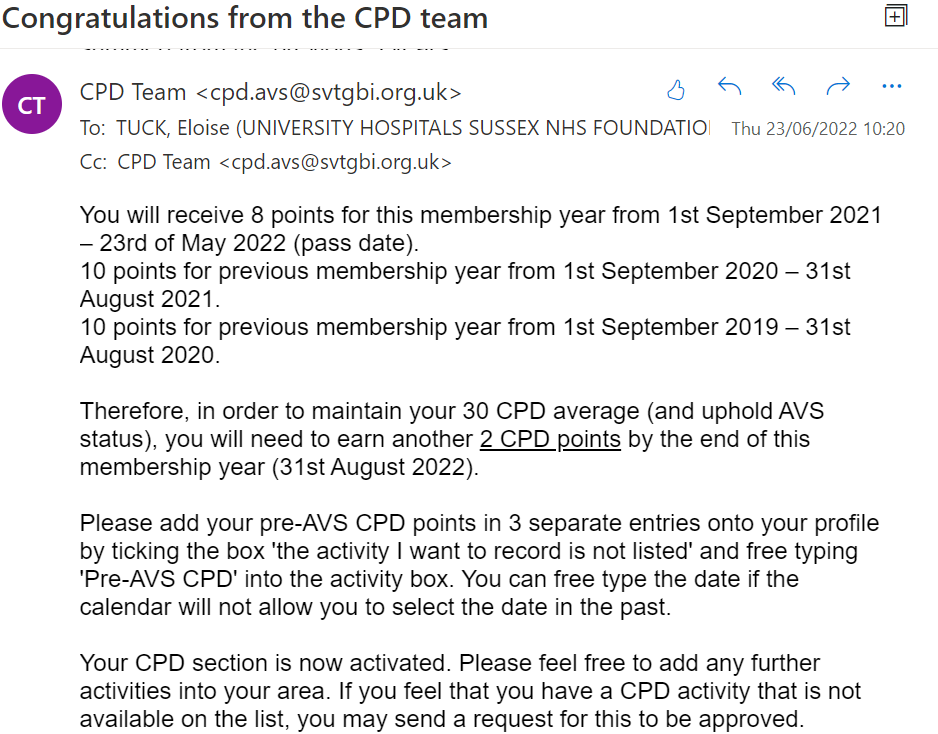Open the More actions ellipsis menu

(x=892, y=88)
